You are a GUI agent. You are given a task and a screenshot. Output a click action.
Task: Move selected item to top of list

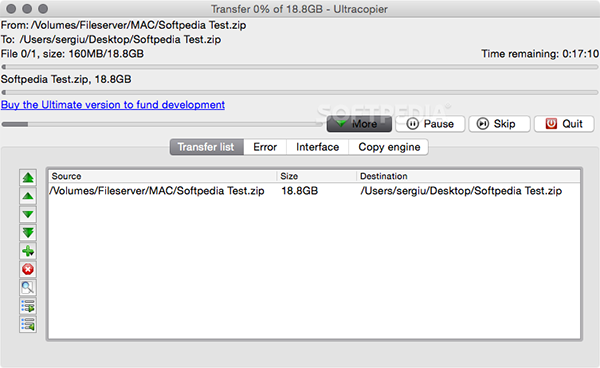pos(28,178)
